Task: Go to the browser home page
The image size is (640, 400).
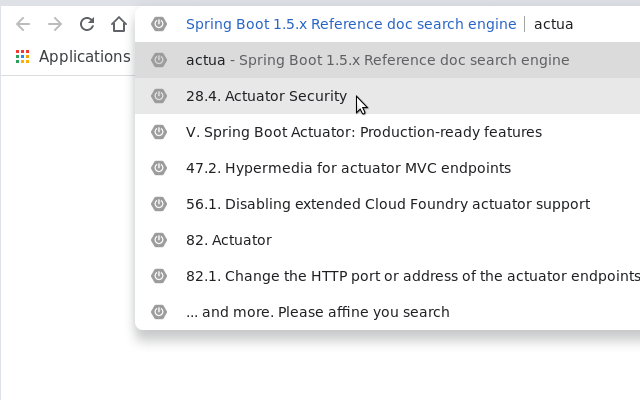Action: click(118, 24)
